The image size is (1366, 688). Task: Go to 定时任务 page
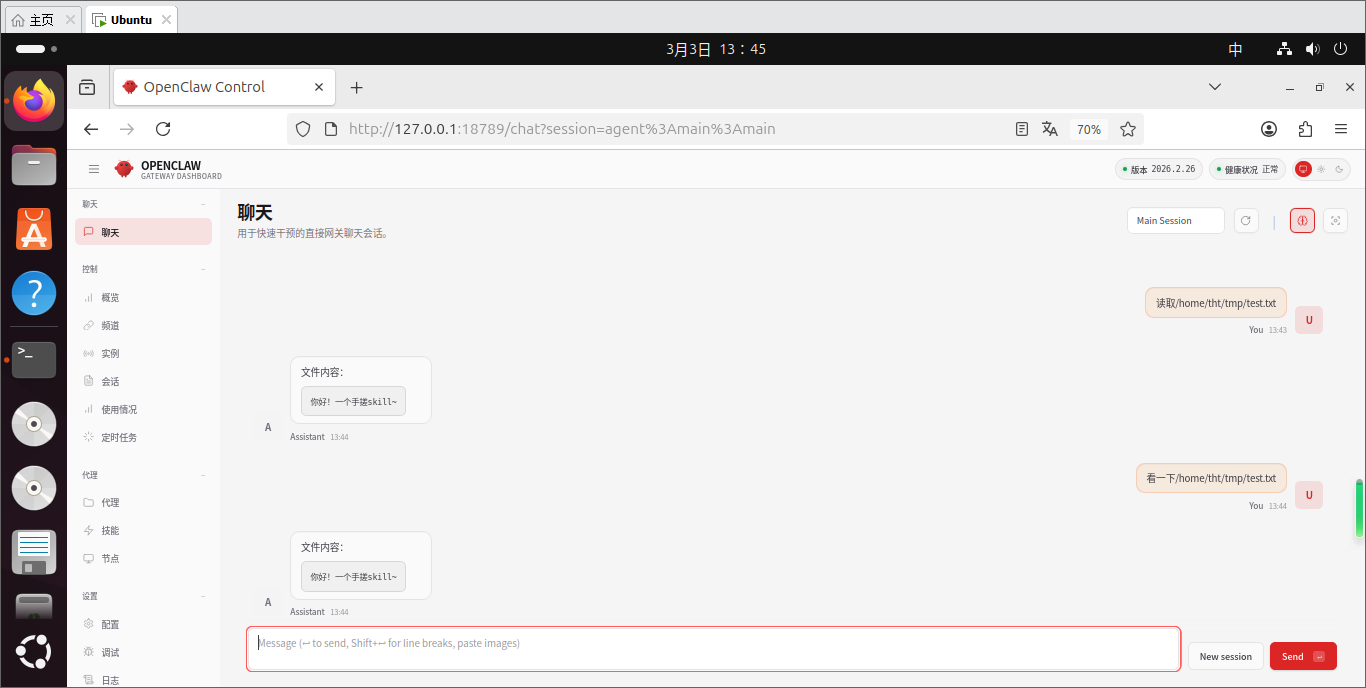(118, 438)
